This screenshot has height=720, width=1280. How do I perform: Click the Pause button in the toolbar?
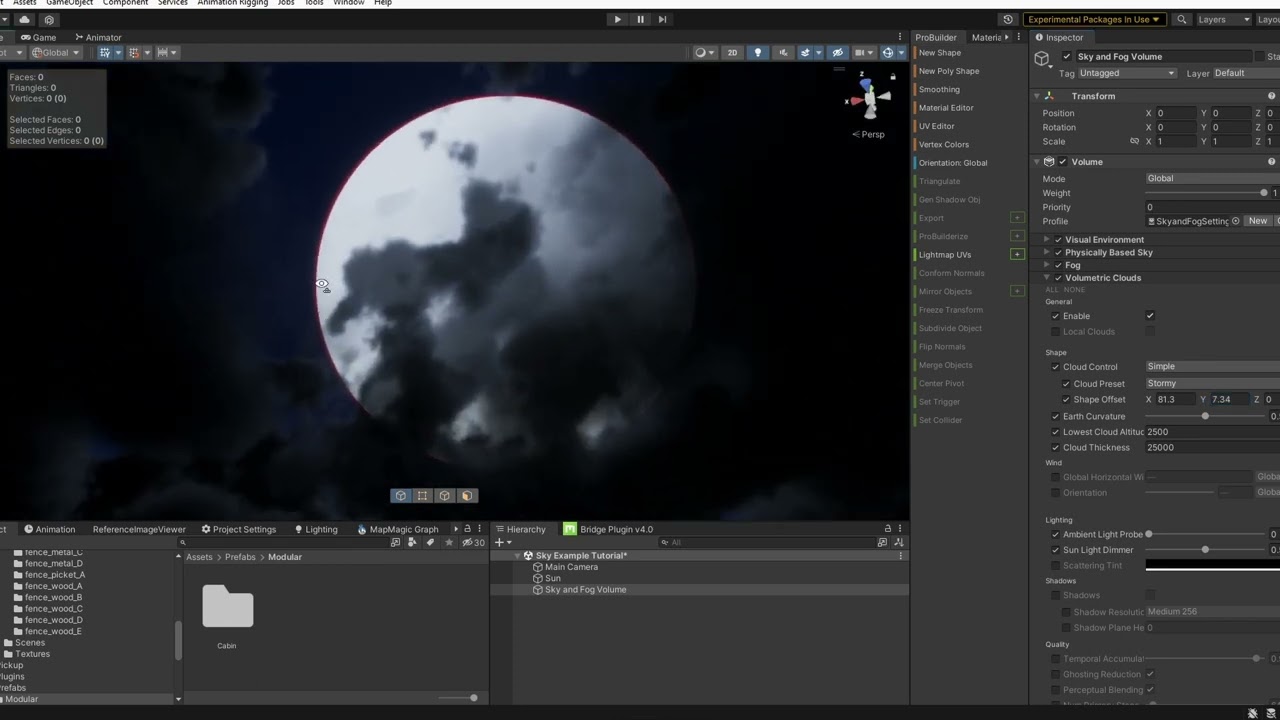pyautogui.click(x=640, y=19)
